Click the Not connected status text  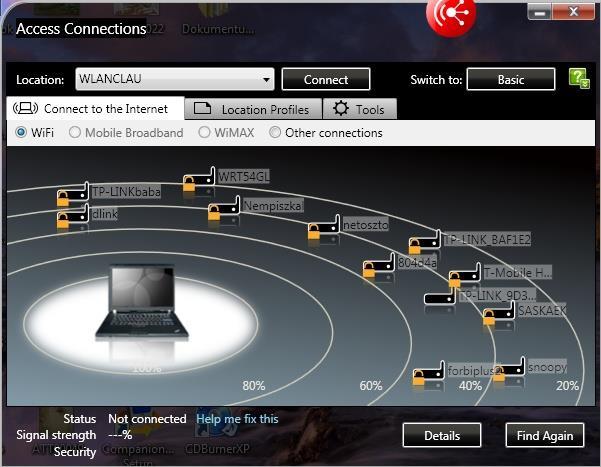147,419
